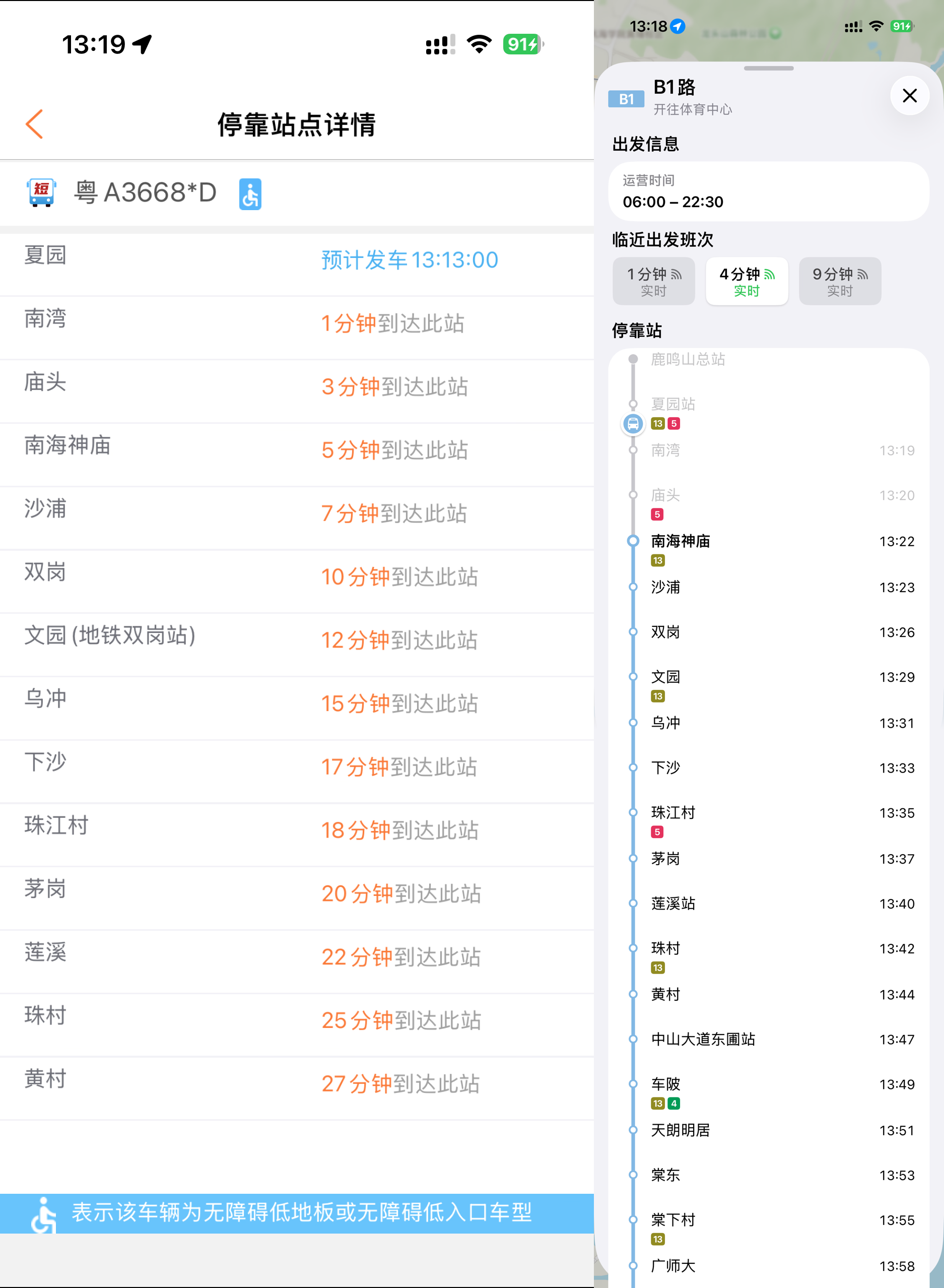Tap the 广师大 stop entry
Screen dimensions: 944x1288
(673, 1266)
